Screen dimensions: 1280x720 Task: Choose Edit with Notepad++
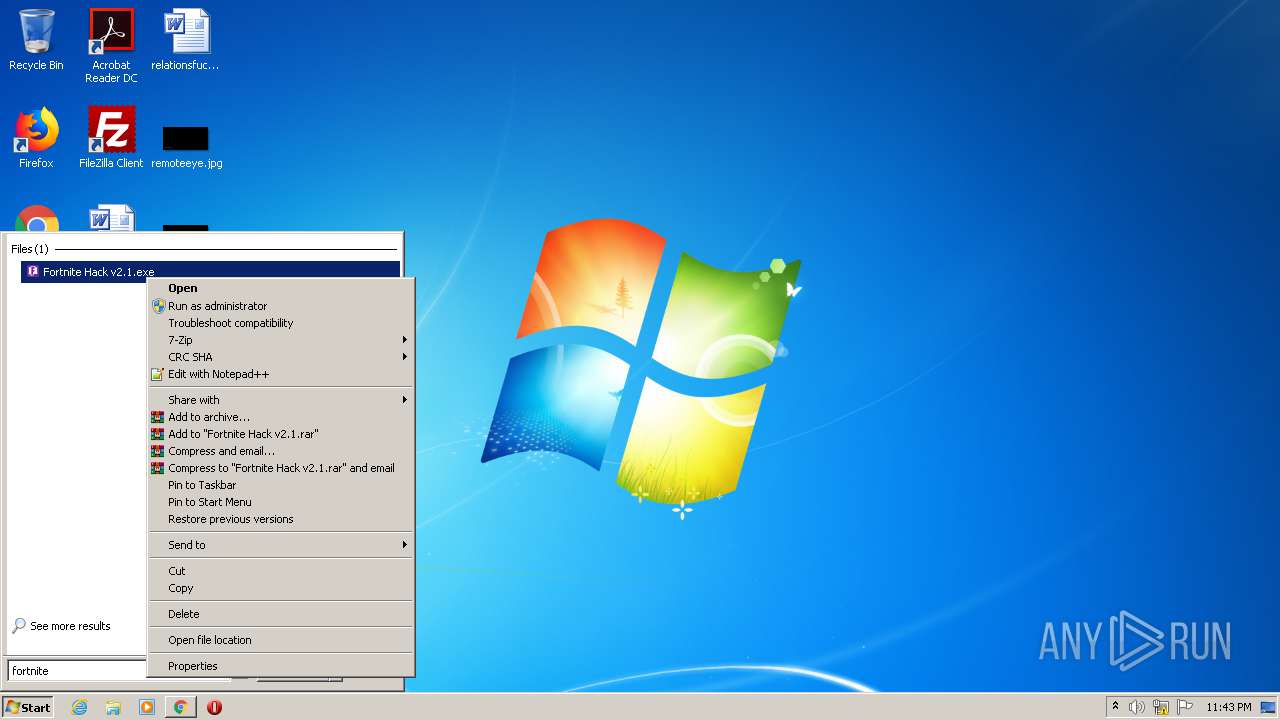280,374
